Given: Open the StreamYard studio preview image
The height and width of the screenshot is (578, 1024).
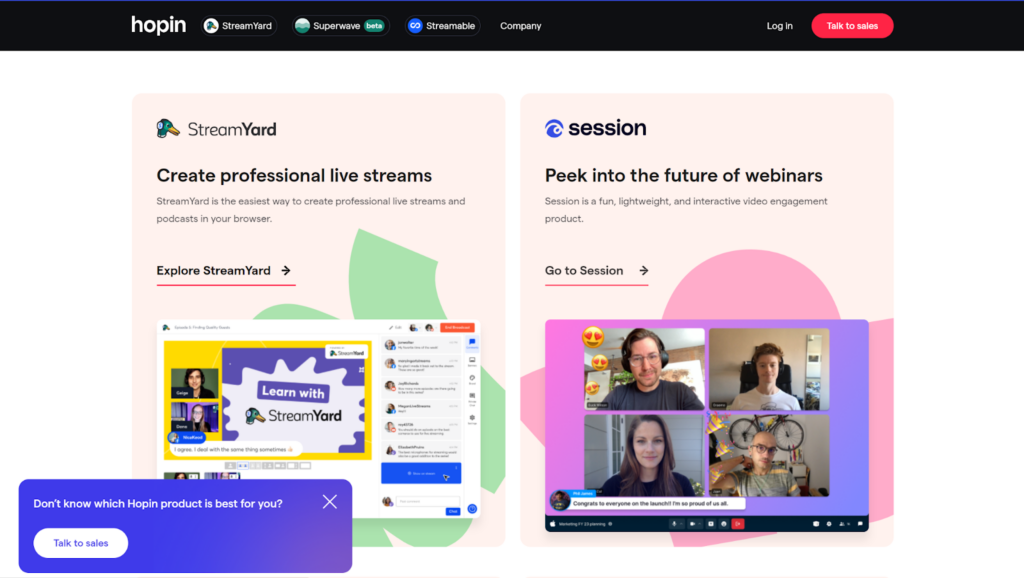Looking at the screenshot, I should [319, 418].
